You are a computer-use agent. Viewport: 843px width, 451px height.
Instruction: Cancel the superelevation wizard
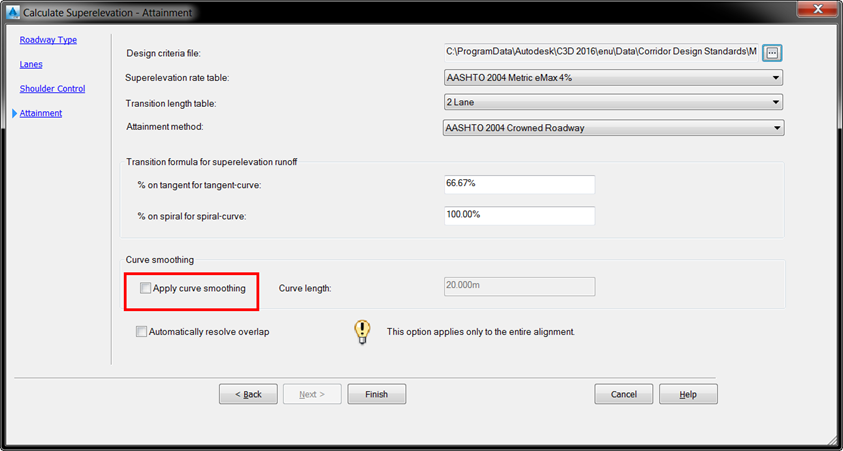(x=624, y=394)
